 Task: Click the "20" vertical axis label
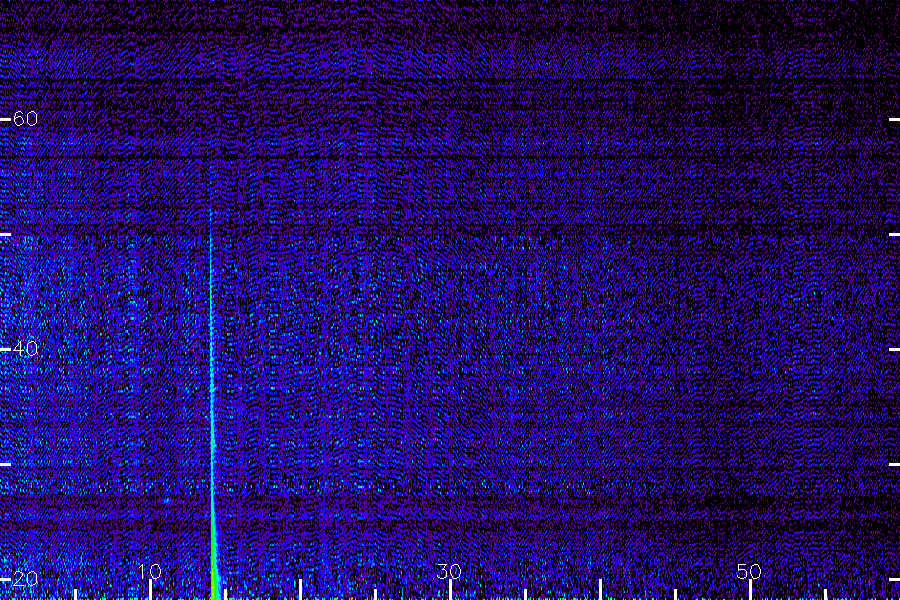[x=25, y=578]
